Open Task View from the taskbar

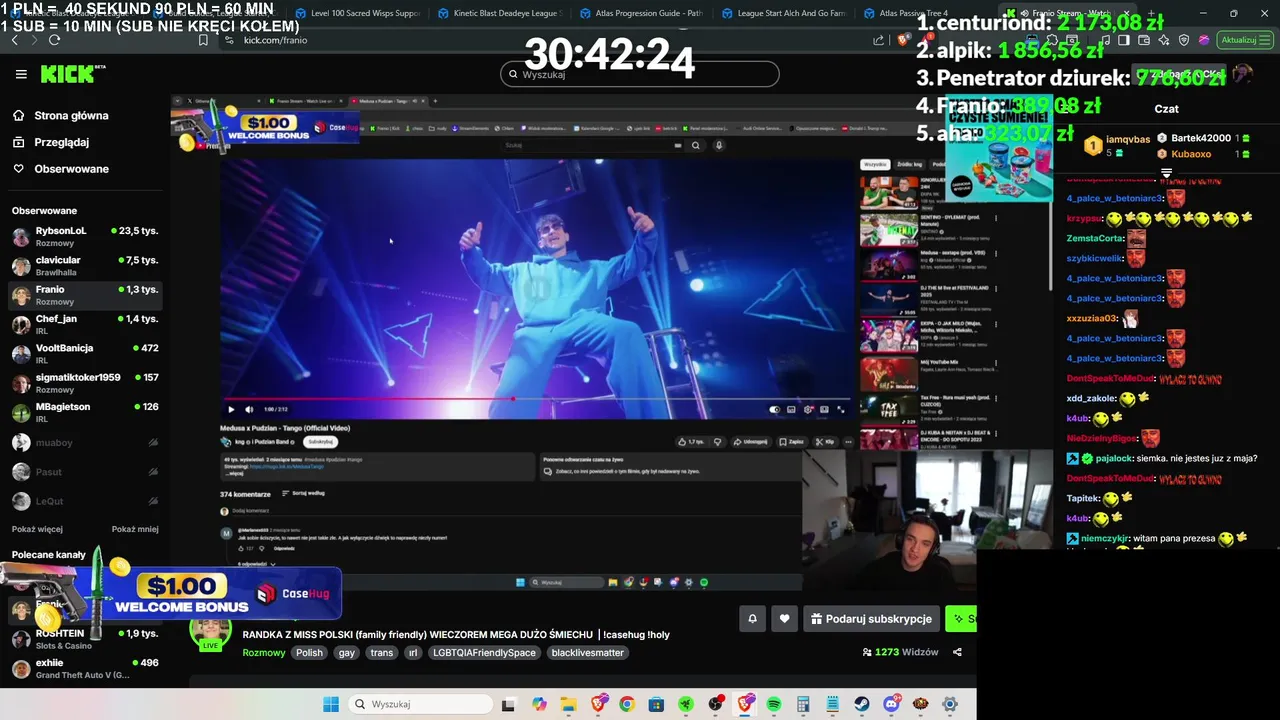coord(508,704)
